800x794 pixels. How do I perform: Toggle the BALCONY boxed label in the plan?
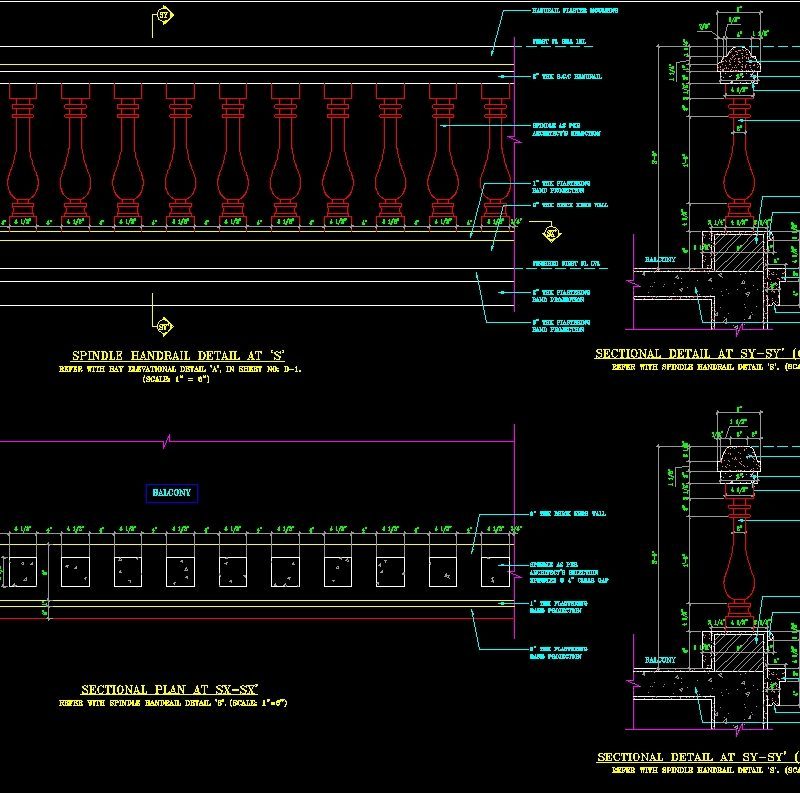(171, 492)
